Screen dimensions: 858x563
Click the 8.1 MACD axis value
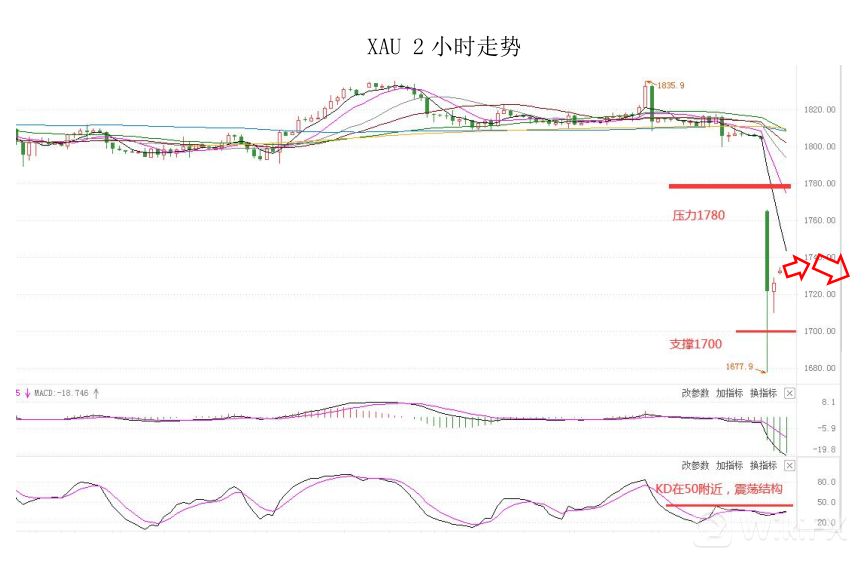828,402
